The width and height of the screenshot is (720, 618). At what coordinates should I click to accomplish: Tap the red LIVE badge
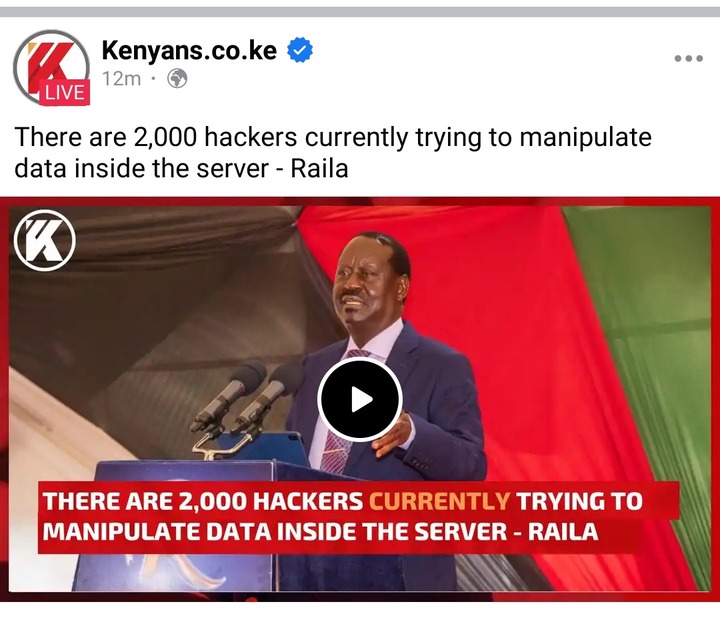coord(65,93)
